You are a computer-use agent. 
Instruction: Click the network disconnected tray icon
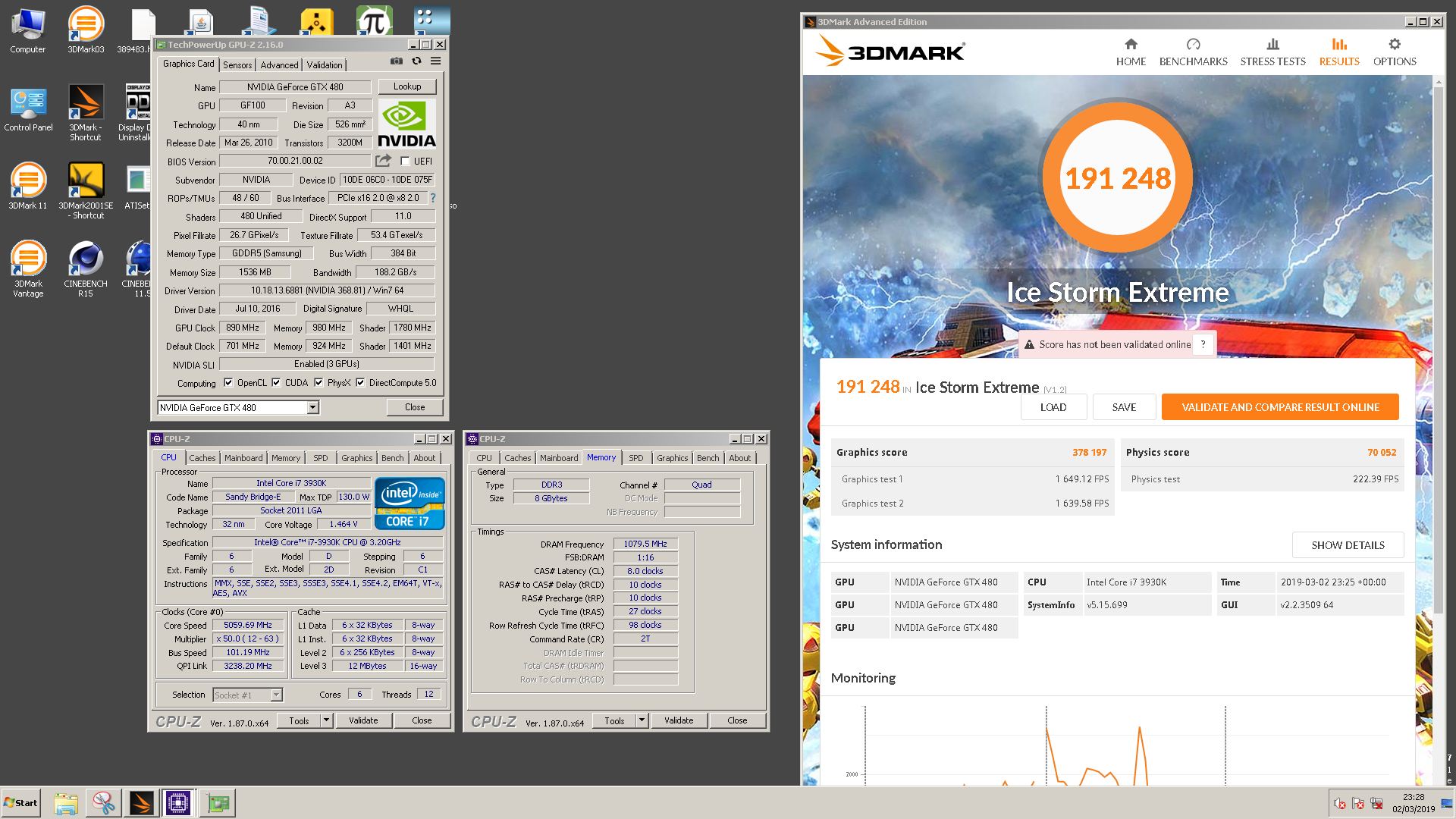(x=1376, y=804)
